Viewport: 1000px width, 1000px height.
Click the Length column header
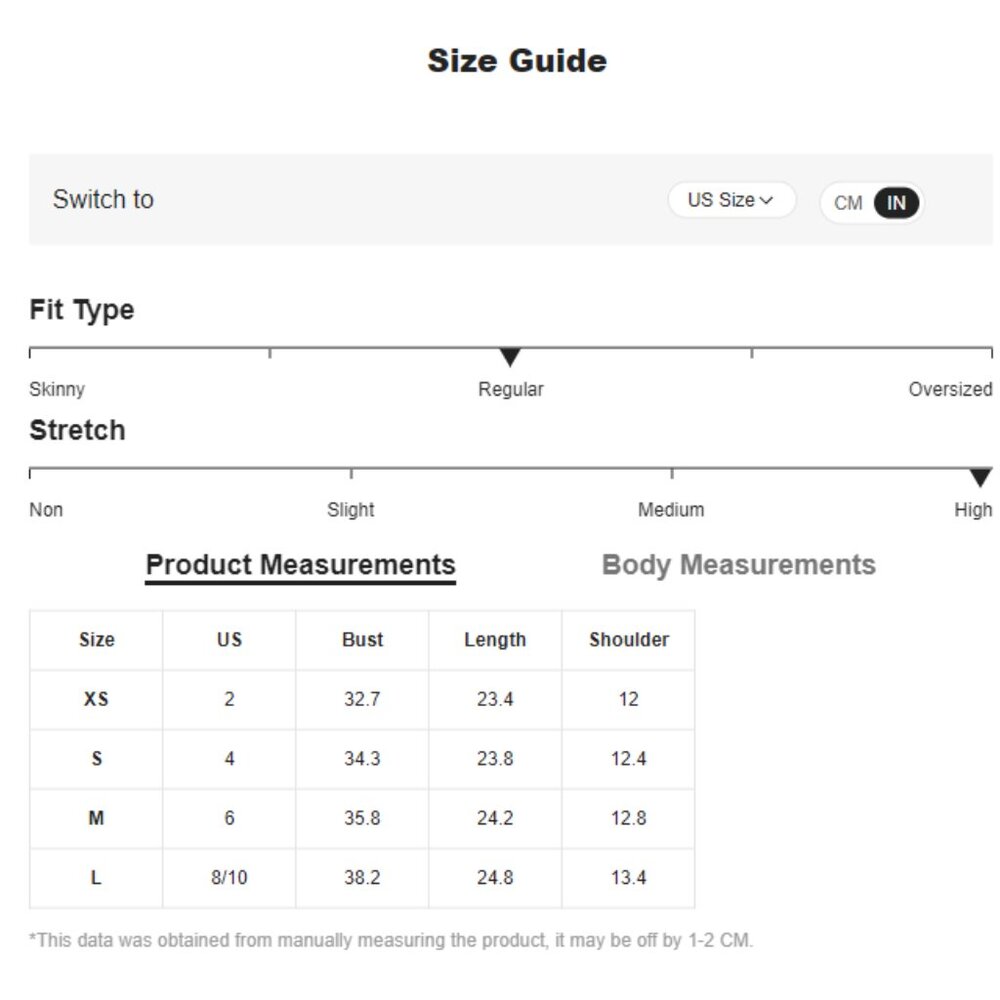tap(495, 640)
